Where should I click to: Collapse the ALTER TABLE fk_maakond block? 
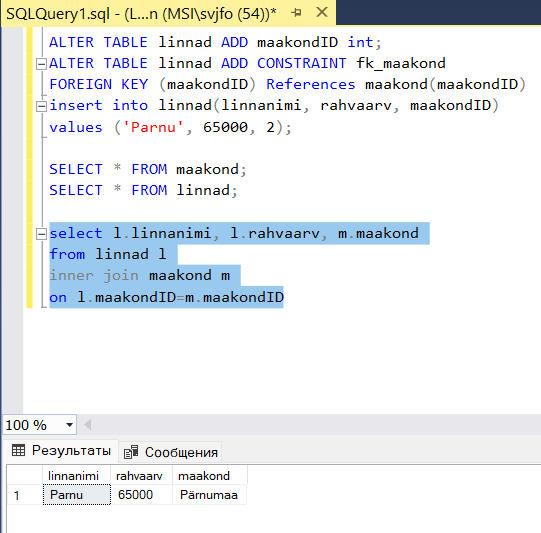tap(41, 64)
